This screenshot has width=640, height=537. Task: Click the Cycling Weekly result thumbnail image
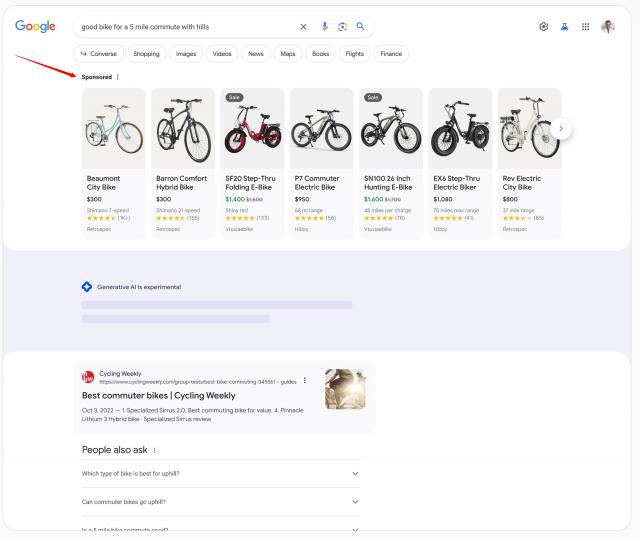point(345,389)
